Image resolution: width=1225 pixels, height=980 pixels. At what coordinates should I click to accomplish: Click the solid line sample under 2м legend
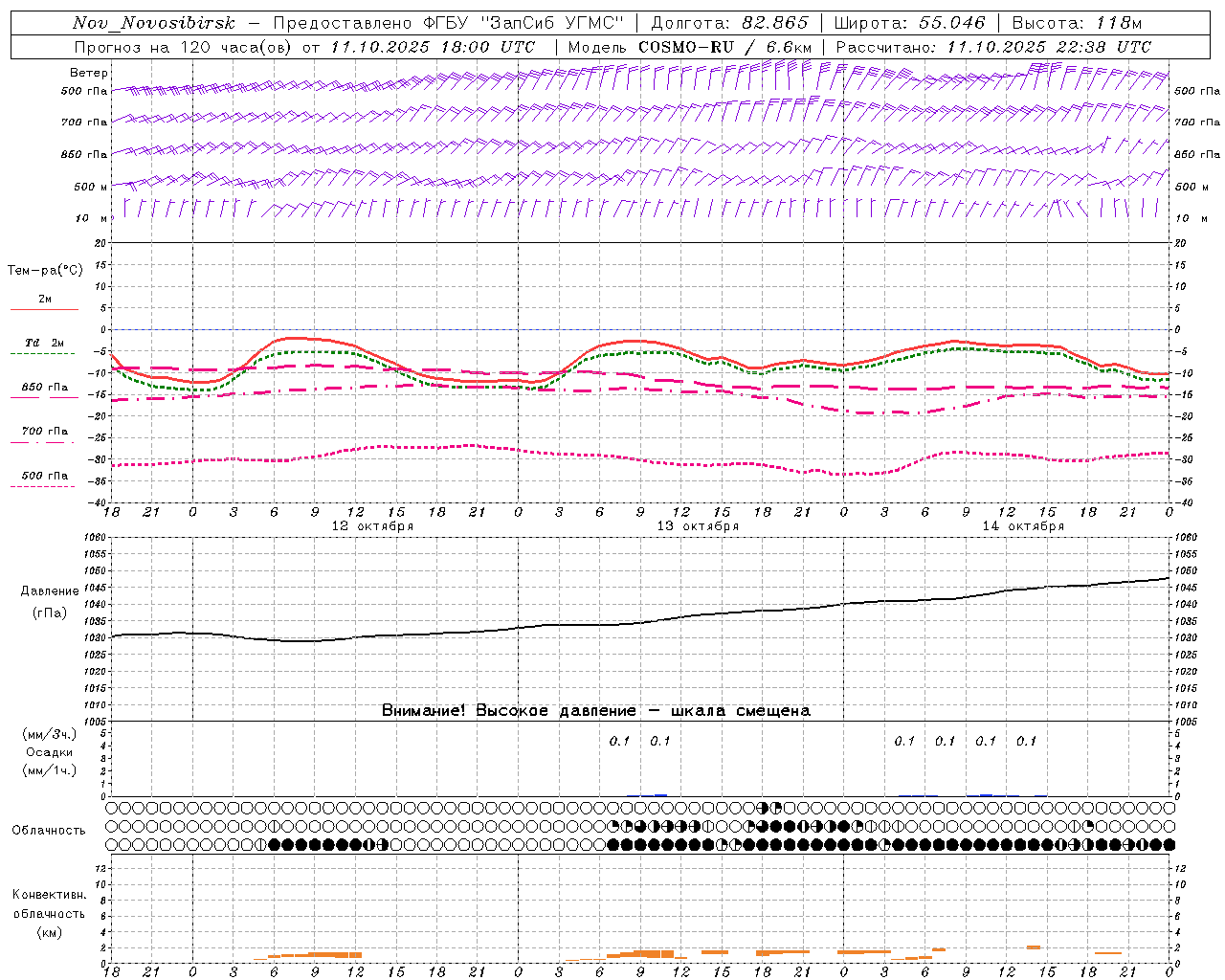click(44, 310)
